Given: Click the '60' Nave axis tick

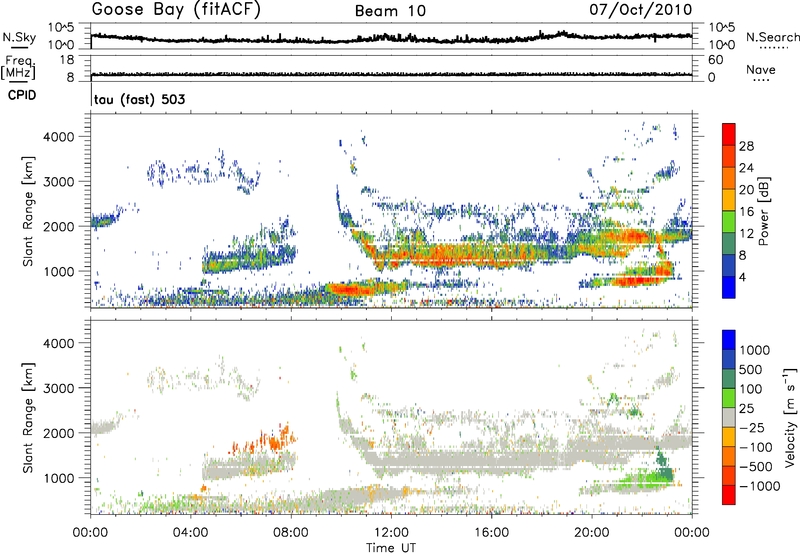Looking at the screenshot, I should [x=715, y=60].
